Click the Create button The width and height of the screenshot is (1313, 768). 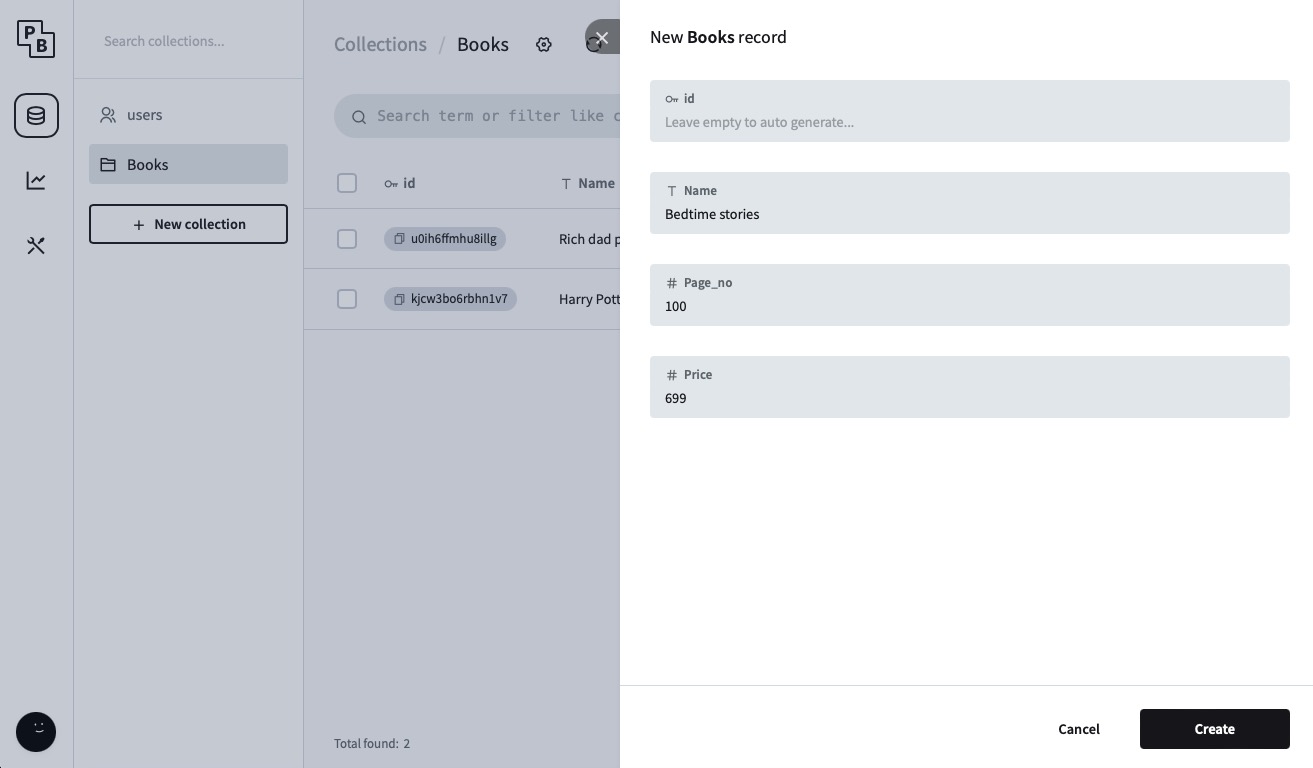tap(1214, 729)
